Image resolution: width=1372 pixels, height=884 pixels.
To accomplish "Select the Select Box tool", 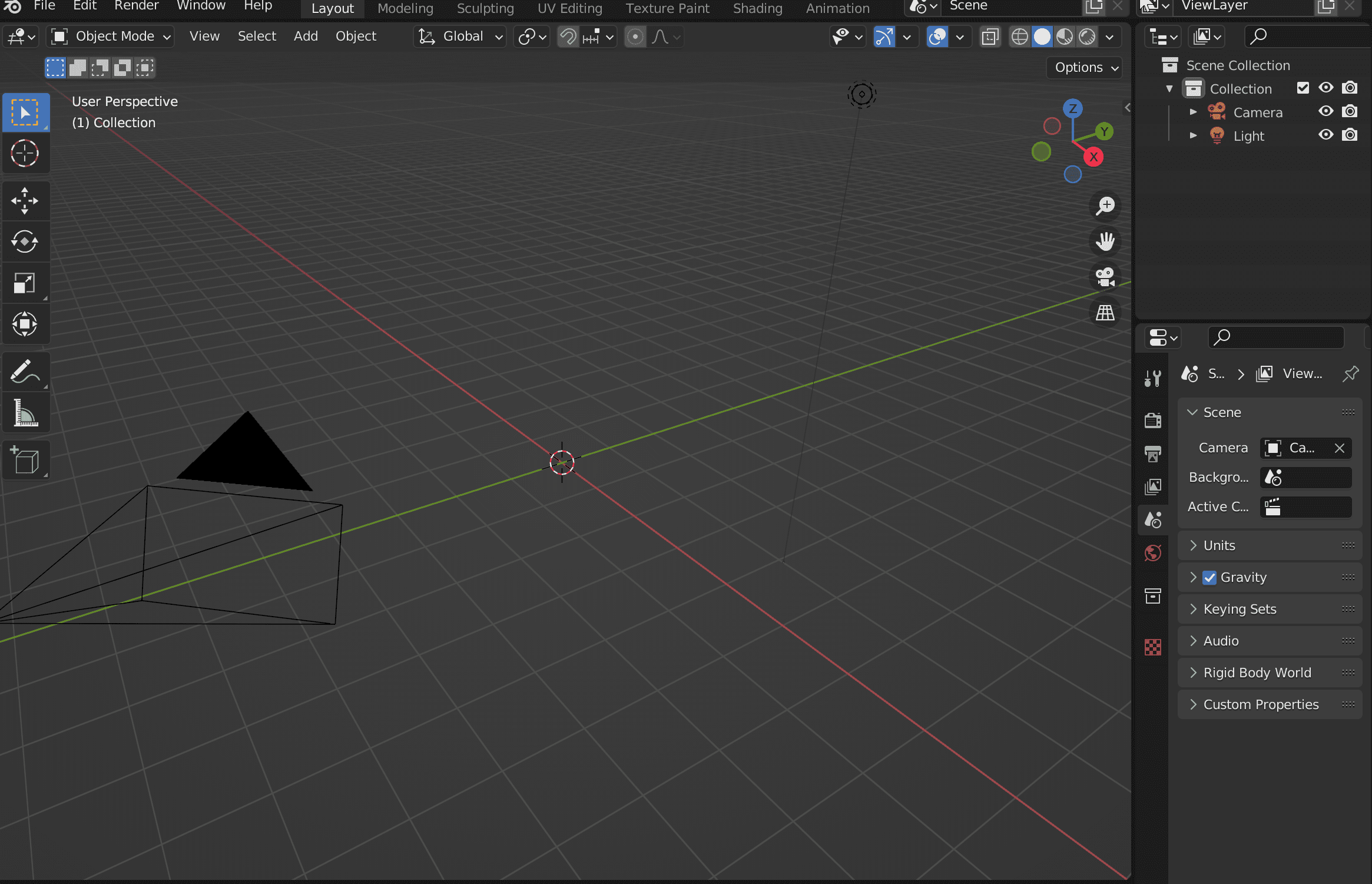I will [x=25, y=112].
